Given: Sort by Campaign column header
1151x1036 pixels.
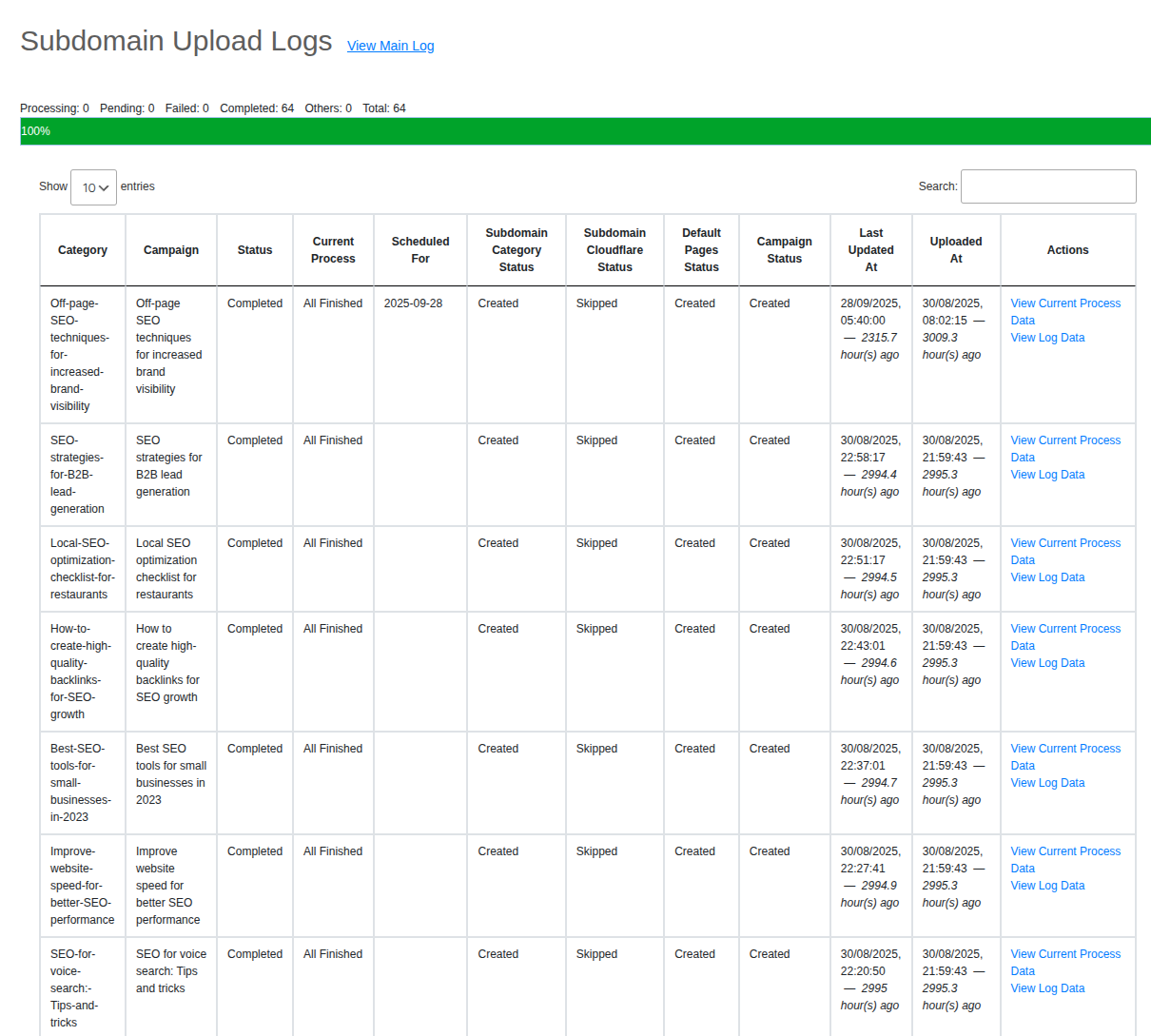Looking at the screenshot, I should (171, 250).
